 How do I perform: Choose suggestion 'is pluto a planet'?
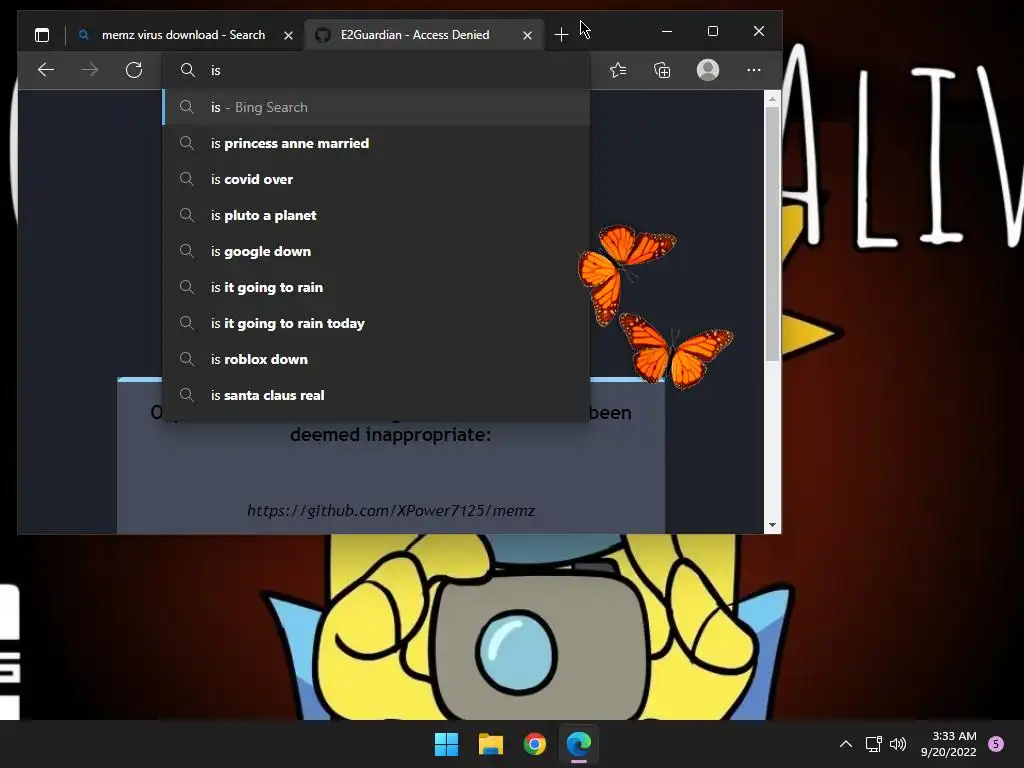(x=377, y=215)
